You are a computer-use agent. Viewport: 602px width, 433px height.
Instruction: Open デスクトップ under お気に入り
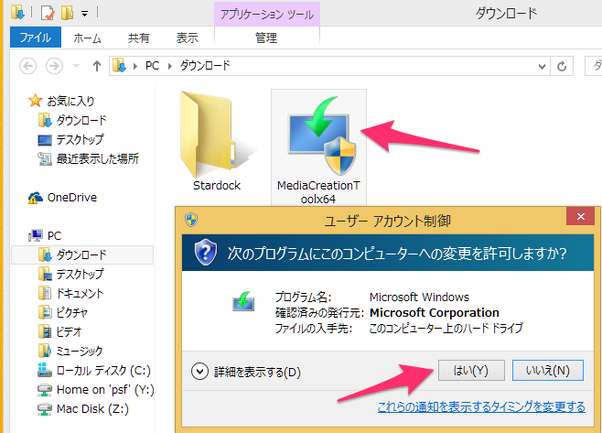(x=71, y=139)
